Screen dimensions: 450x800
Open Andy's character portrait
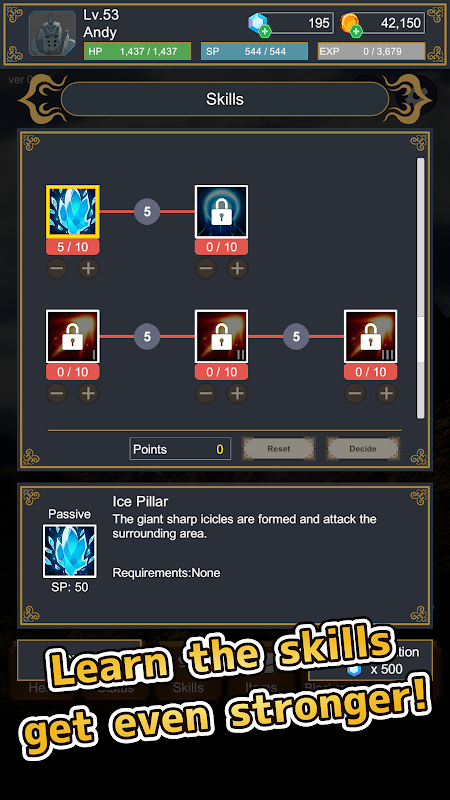click(52, 34)
